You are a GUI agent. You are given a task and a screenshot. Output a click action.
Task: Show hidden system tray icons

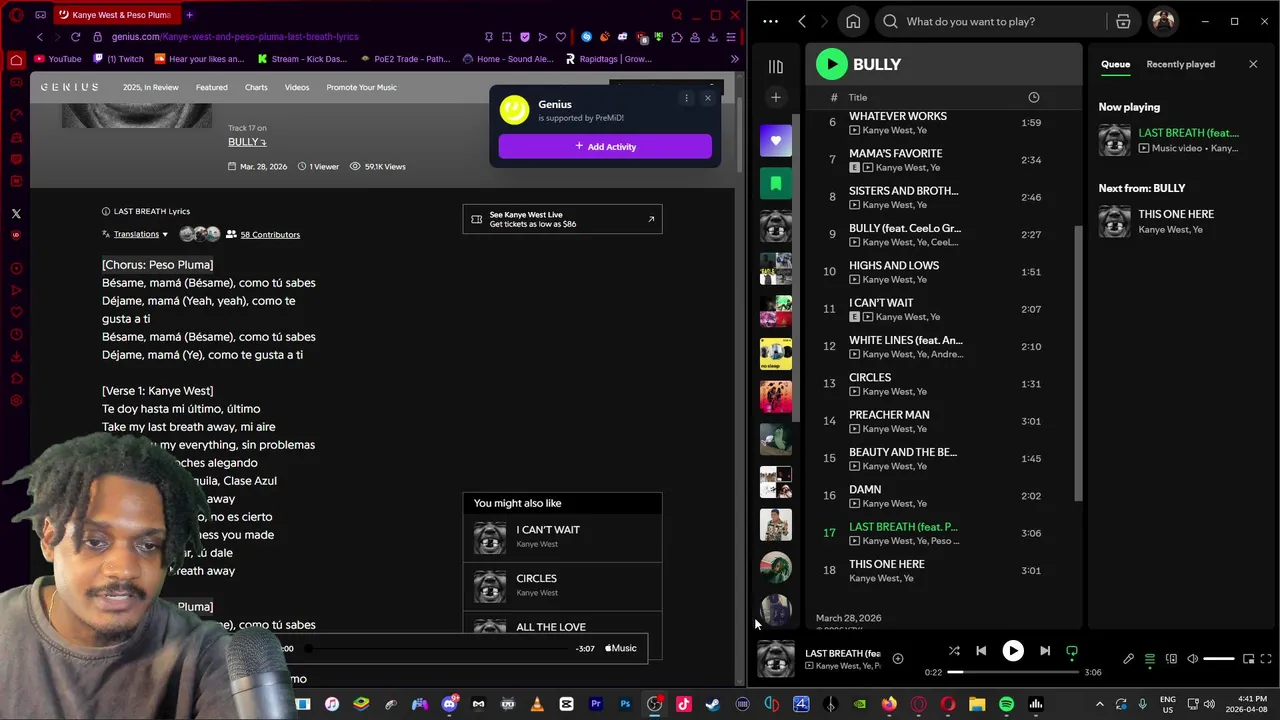[x=1099, y=704]
